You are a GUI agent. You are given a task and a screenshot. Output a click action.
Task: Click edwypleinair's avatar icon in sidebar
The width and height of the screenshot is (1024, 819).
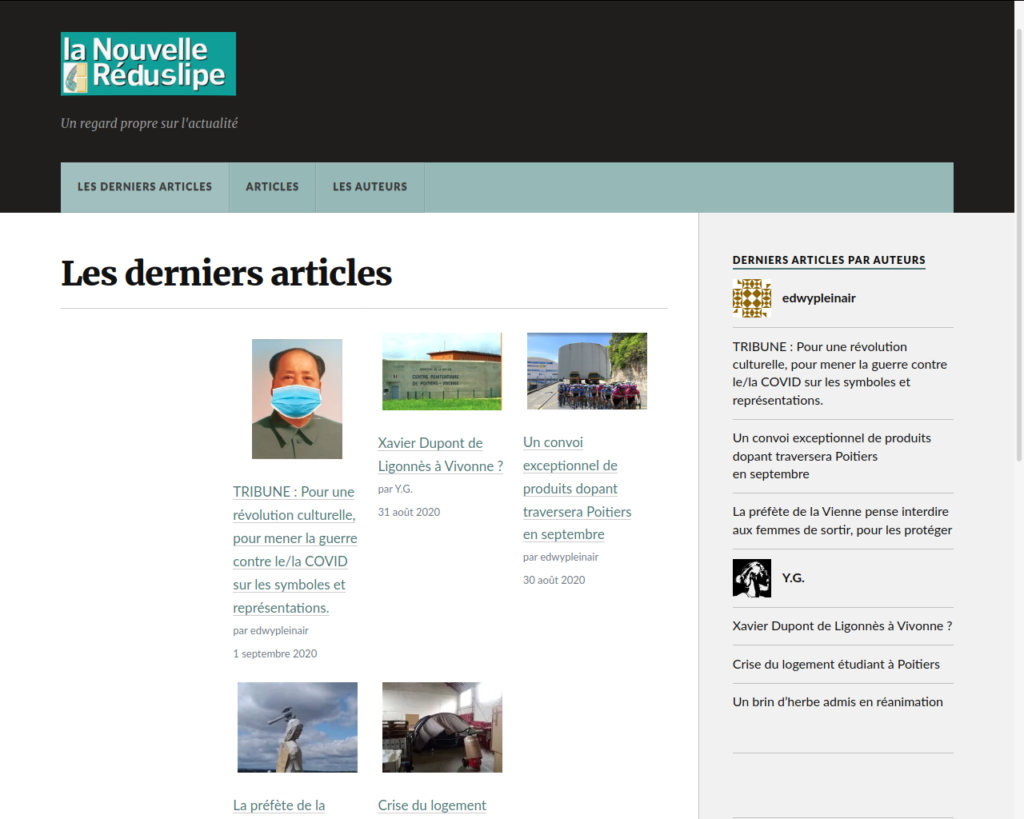[x=752, y=298]
